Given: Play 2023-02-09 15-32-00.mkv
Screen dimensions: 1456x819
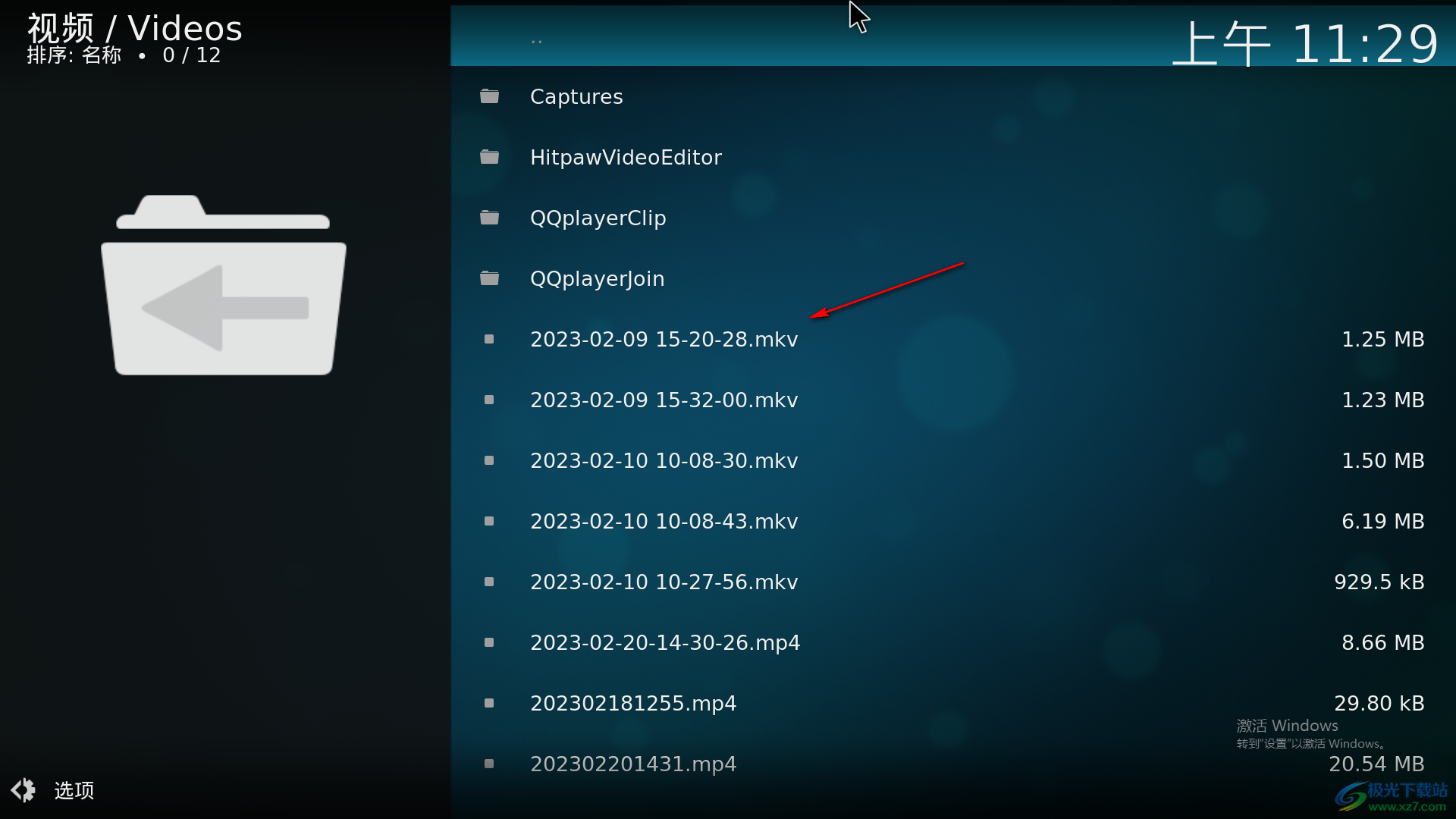Looking at the screenshot, I should pos(952,400).
